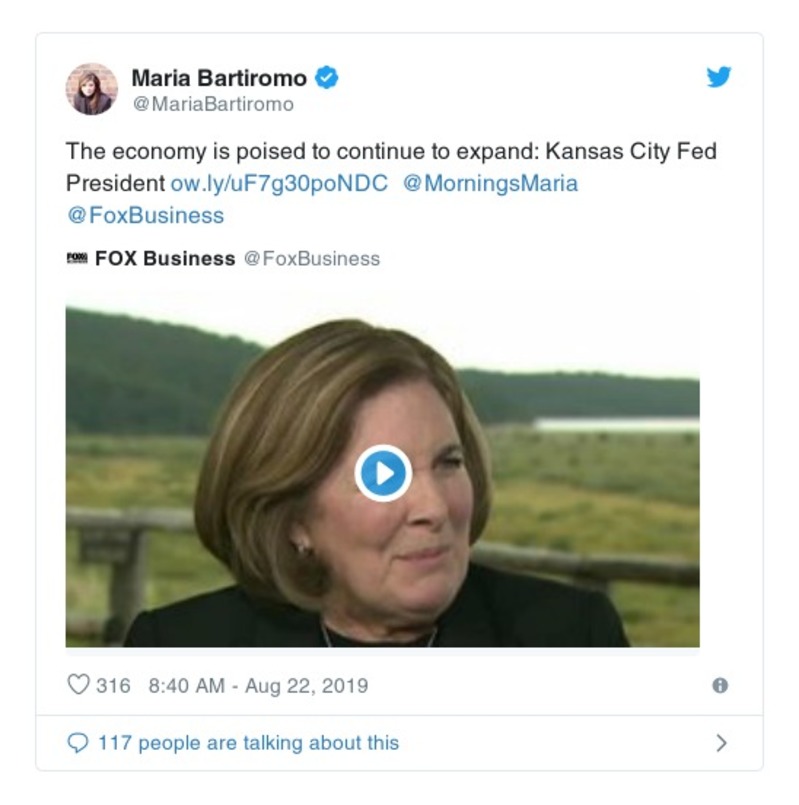Screen dimensions: 799x805
Task: Open '117 people are talking about this'
Action: (x=249, y=743)
